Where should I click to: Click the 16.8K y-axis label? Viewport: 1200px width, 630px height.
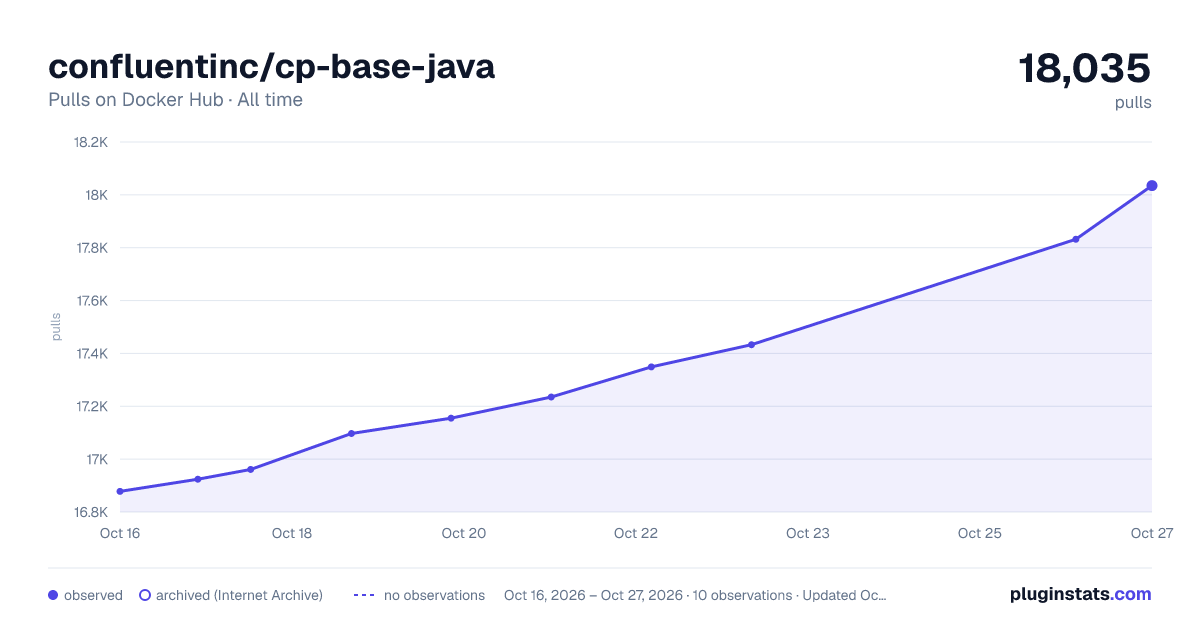point(90,513)
